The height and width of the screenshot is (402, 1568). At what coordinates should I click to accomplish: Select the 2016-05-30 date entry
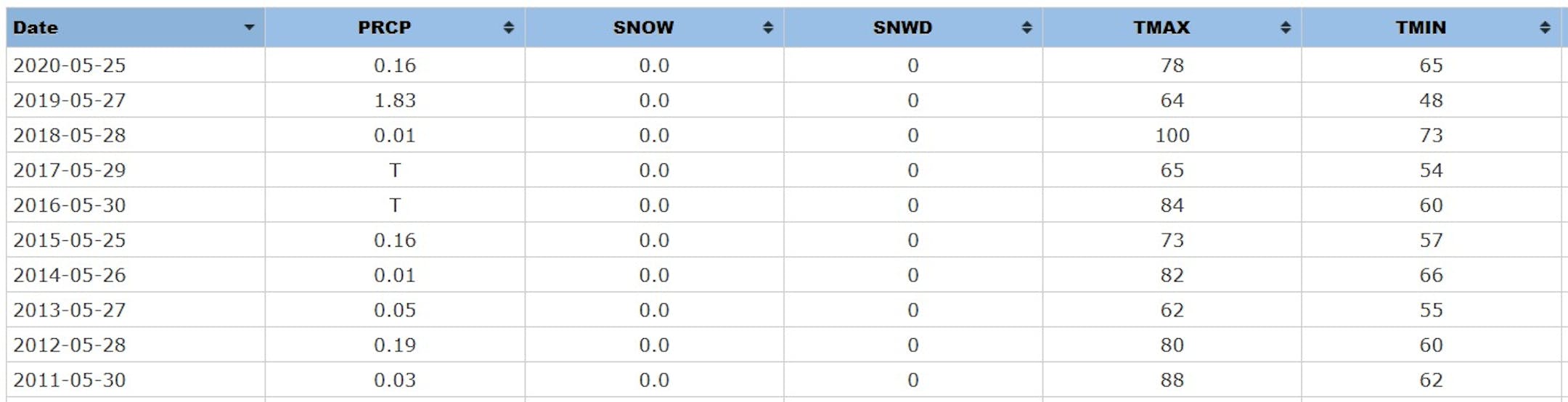70,205
